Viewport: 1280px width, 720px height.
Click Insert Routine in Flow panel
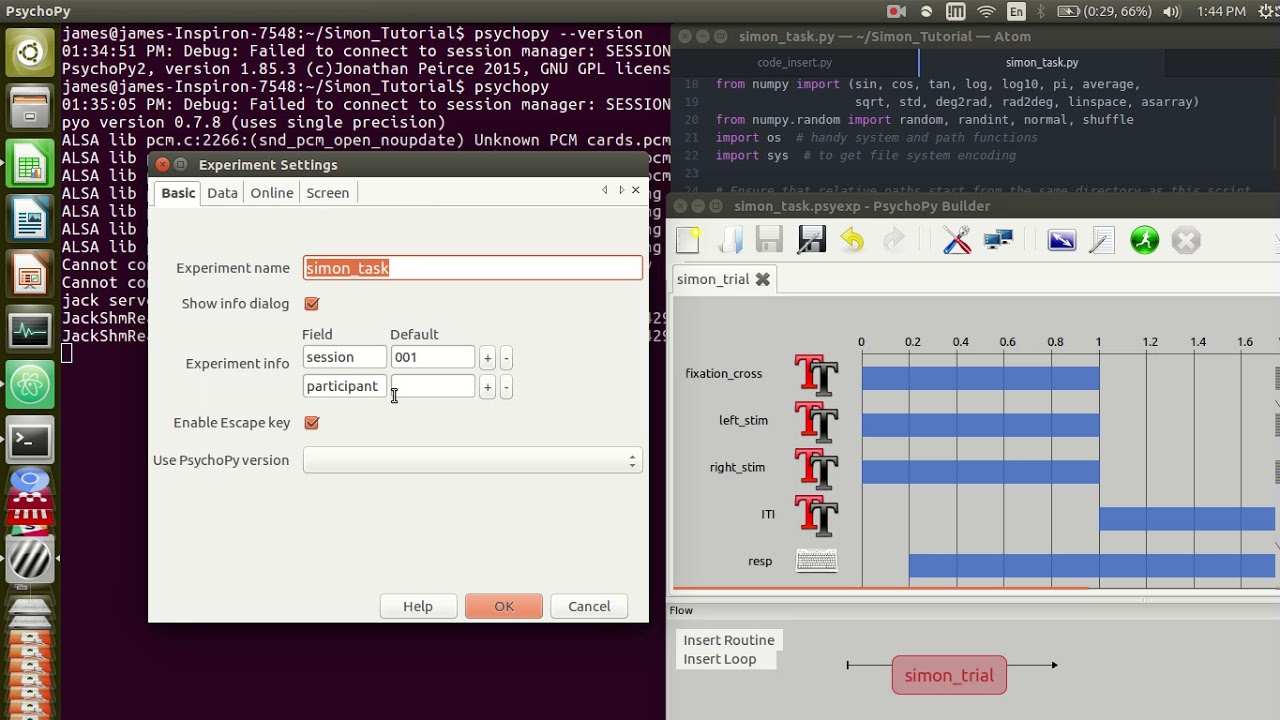coord(729,640)
